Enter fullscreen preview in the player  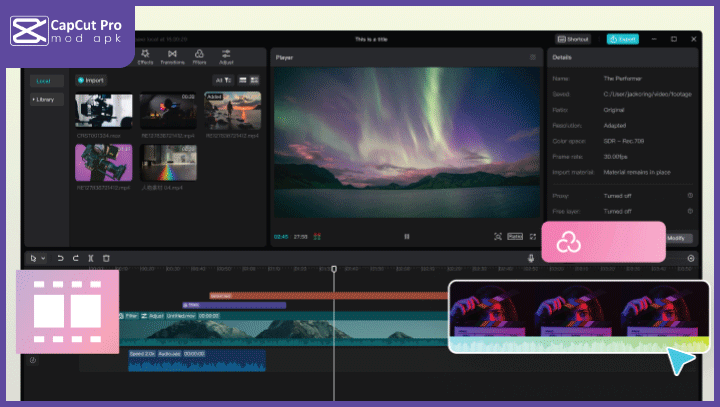[533, 236]
